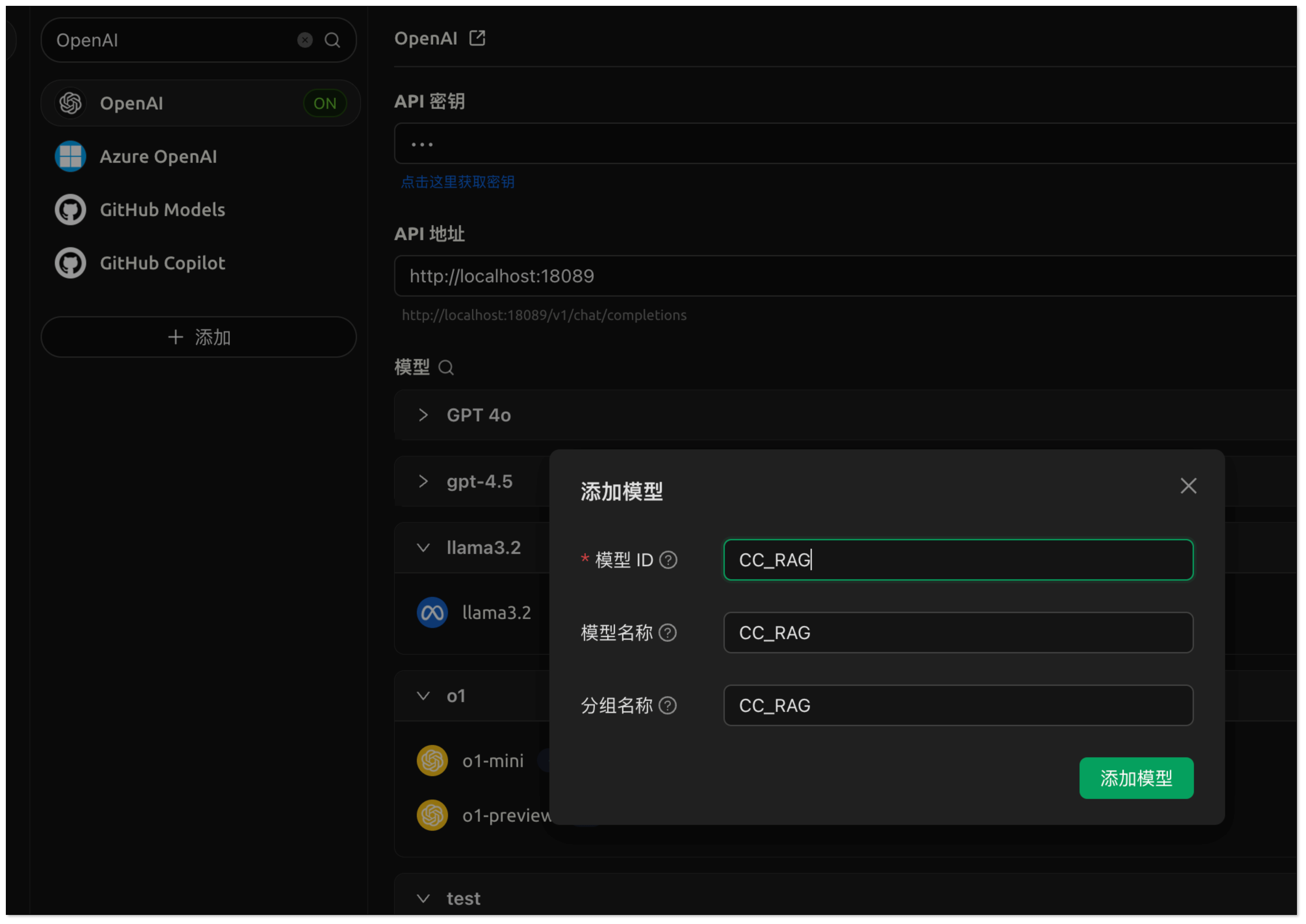This screenshot has height=924, width=1306.
Task: Click the green 添加模型 button
Action: point(1136,778)
